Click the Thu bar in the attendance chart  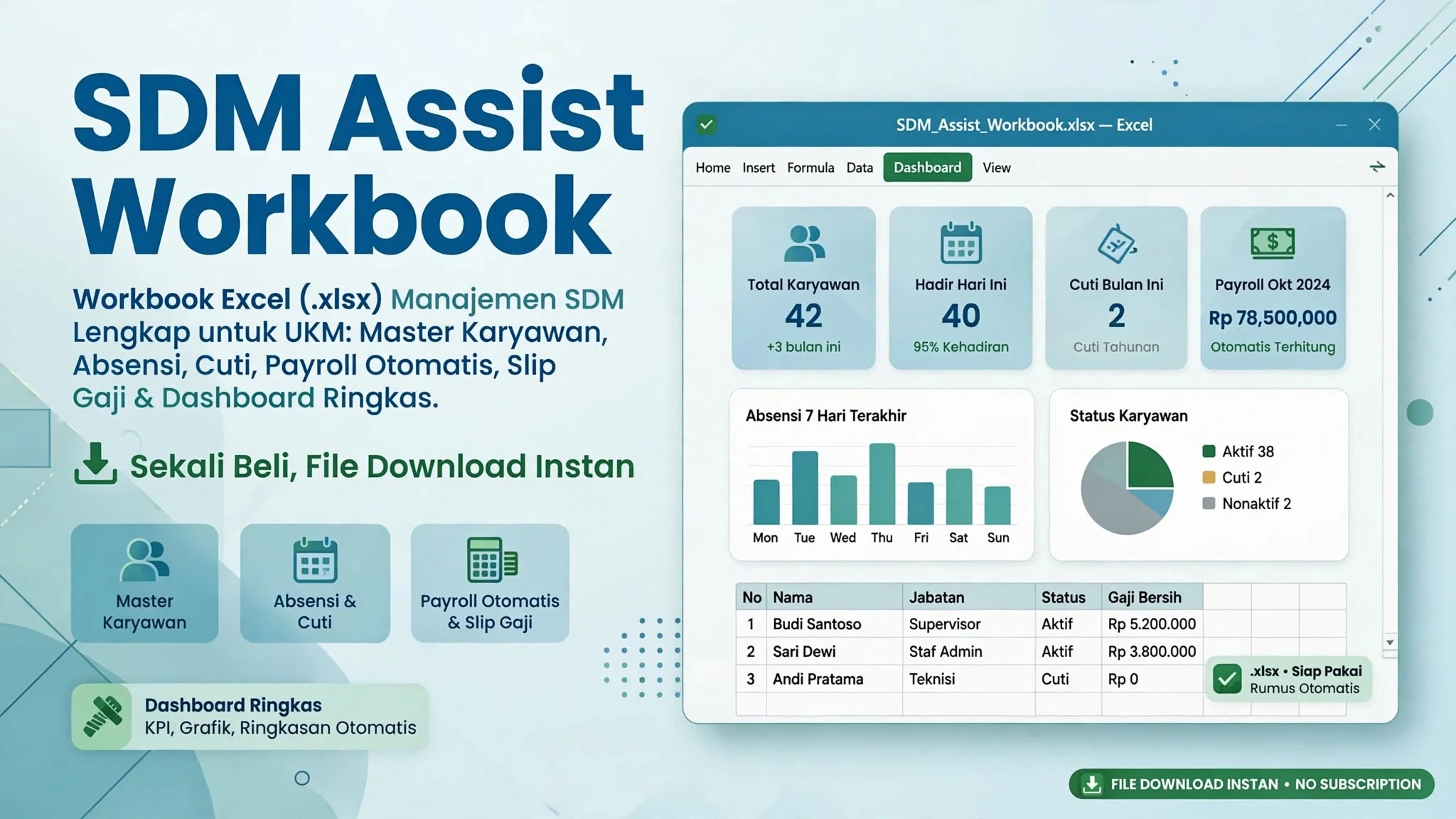pyautogui.click(x=882, y=484)
